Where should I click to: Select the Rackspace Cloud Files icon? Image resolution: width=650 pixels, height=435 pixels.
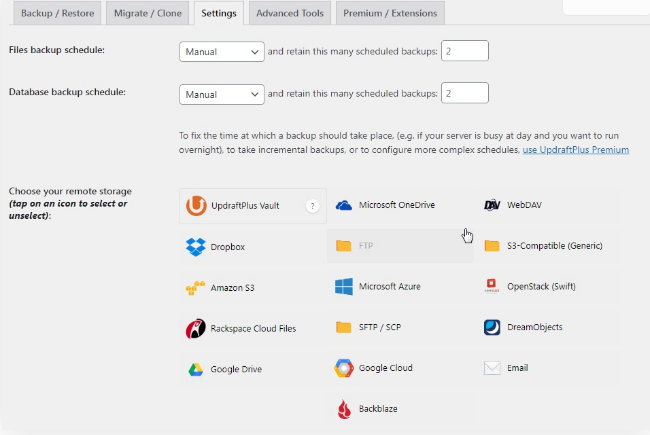[x=196, y=328]
